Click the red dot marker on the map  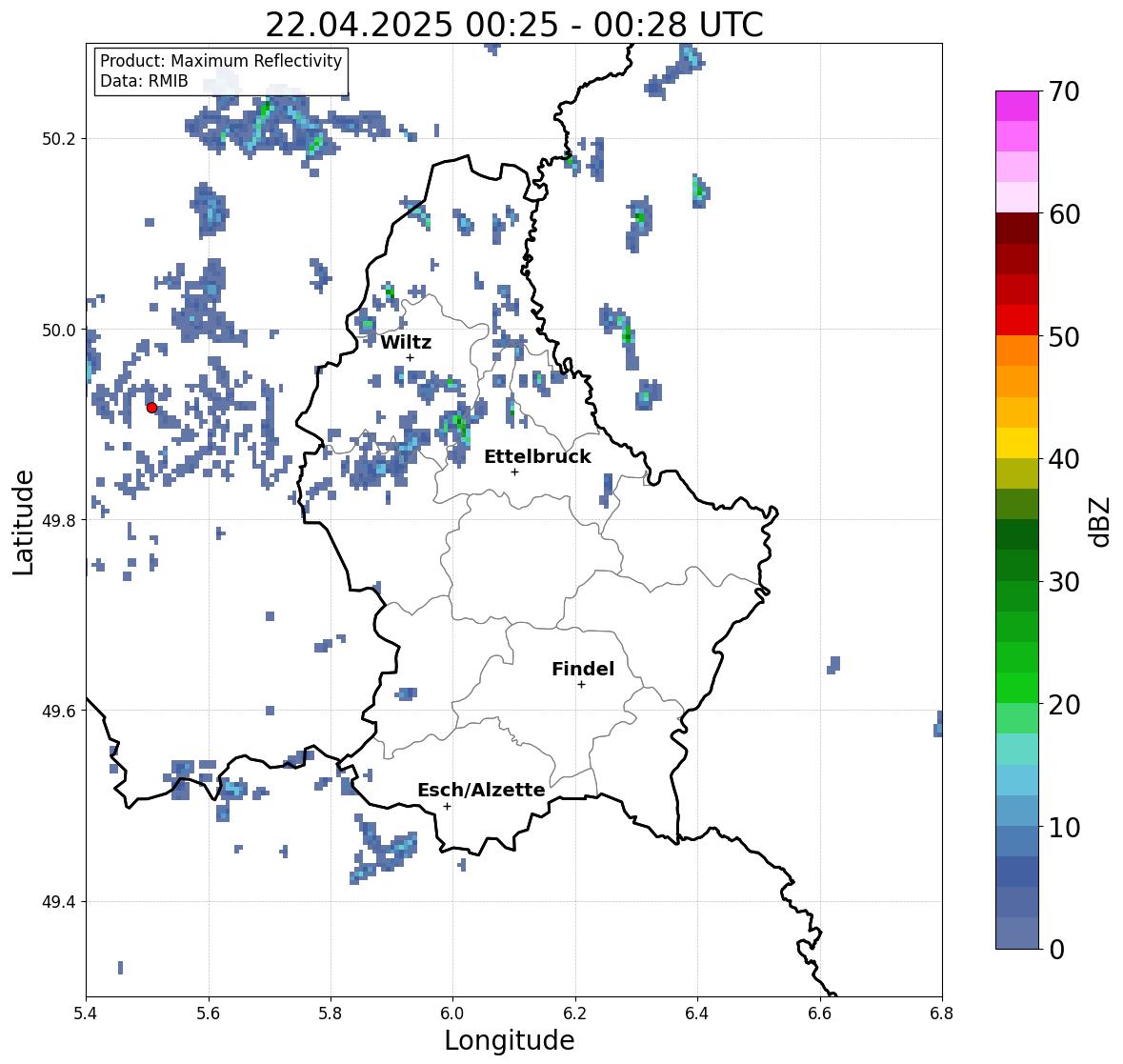tap(151, 408)
